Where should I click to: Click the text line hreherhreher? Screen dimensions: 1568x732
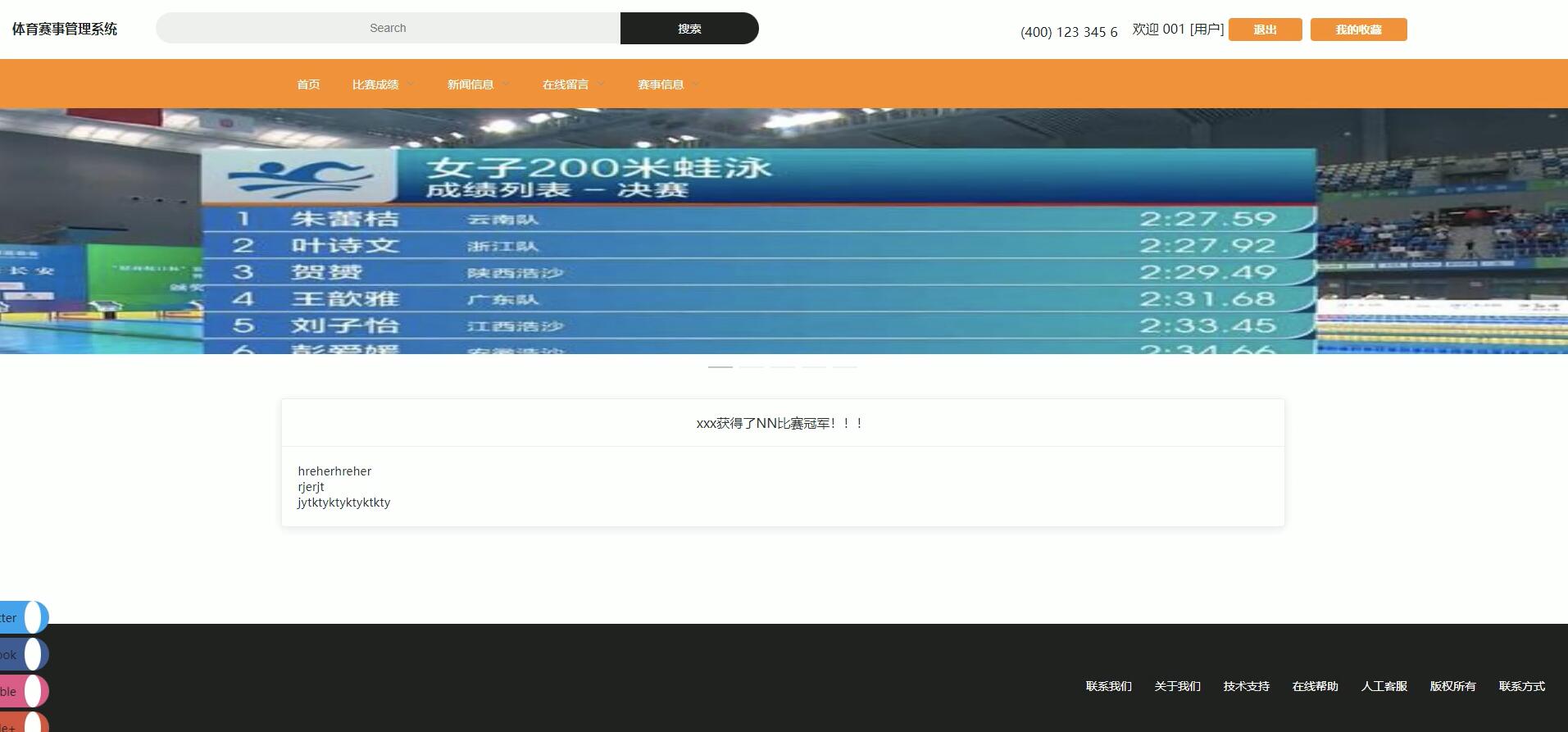tap(334, 471)
